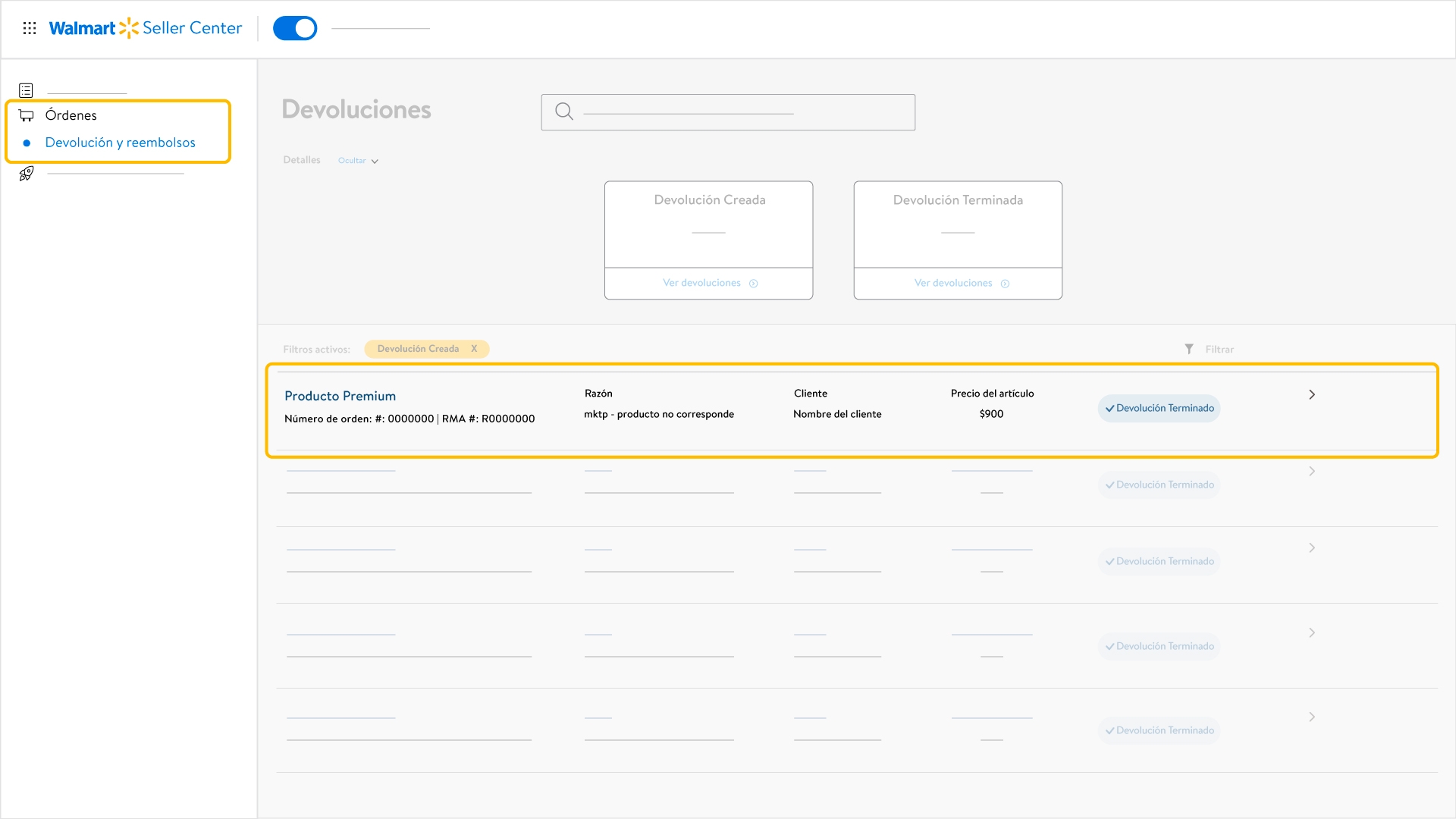The width and height of the screenshot is (1456, 819).
Task: Click the Walmart Seller Center logo
Action: coord(146,28)
